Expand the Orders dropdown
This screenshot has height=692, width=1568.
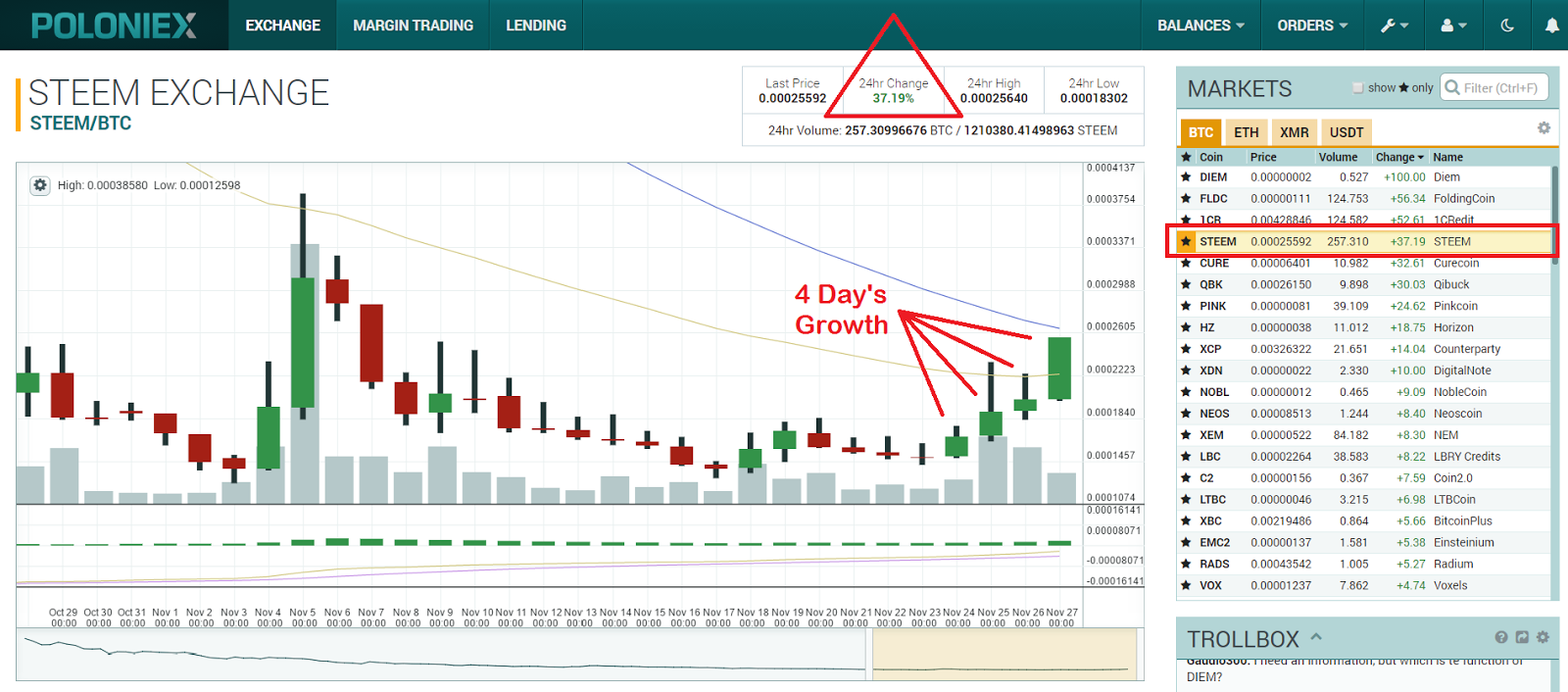pyautogui.click(x=1312, y=25)
